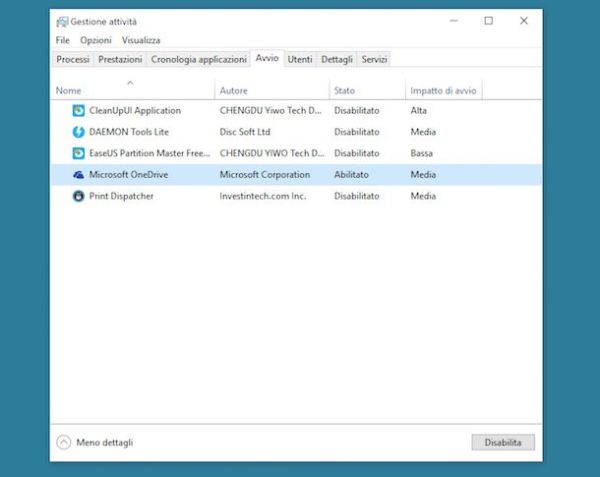Click the Task Manager title bar icon

(62, 21)
